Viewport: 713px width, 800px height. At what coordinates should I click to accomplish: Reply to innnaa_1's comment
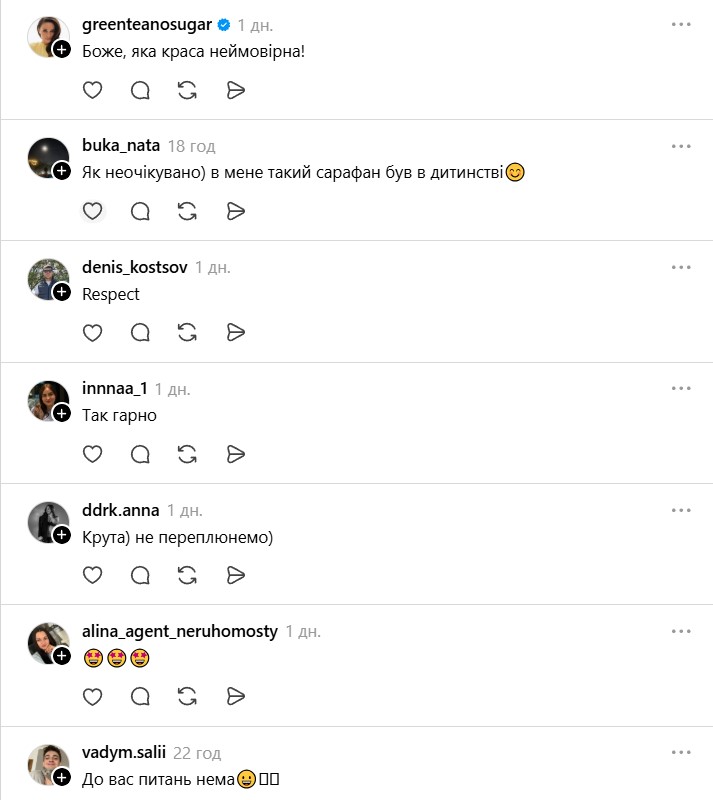(x=140, y=454)
